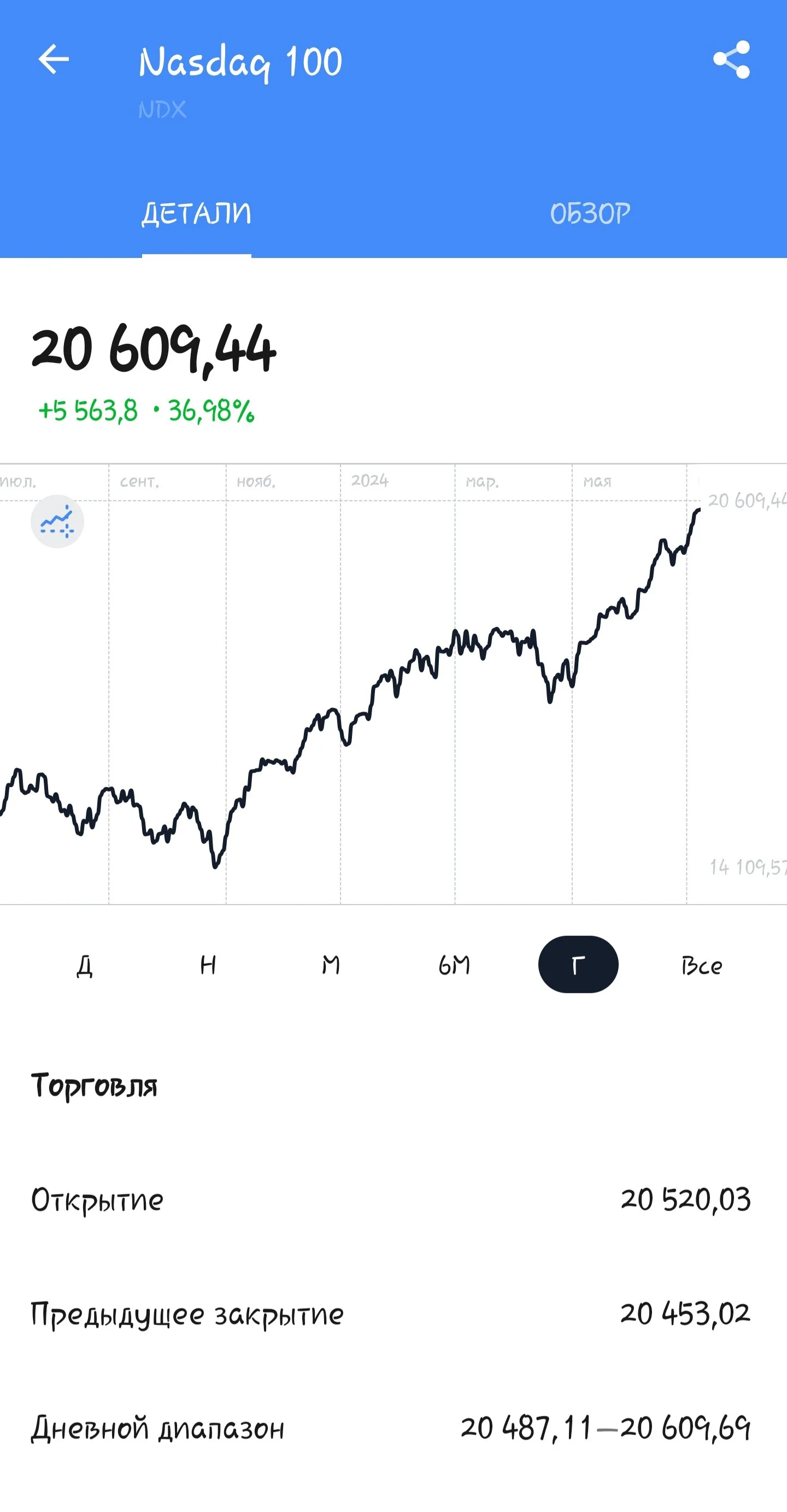Image resolution: width=787 pixels, height=1512 pixels.
Task: Tap the chart line endpoint at 20 609,44
Action: (698, 509)
